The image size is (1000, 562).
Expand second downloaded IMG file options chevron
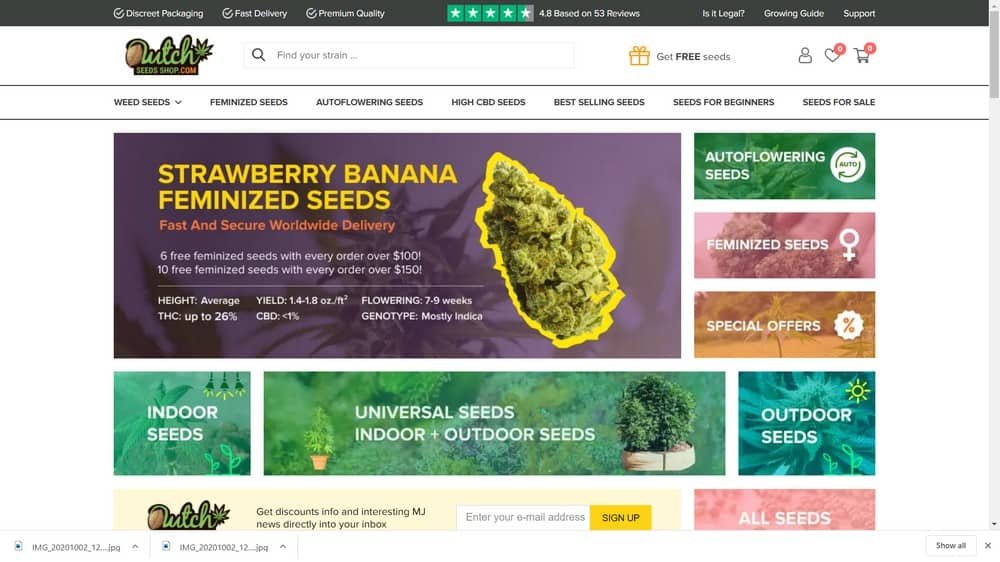coord(283,547)
